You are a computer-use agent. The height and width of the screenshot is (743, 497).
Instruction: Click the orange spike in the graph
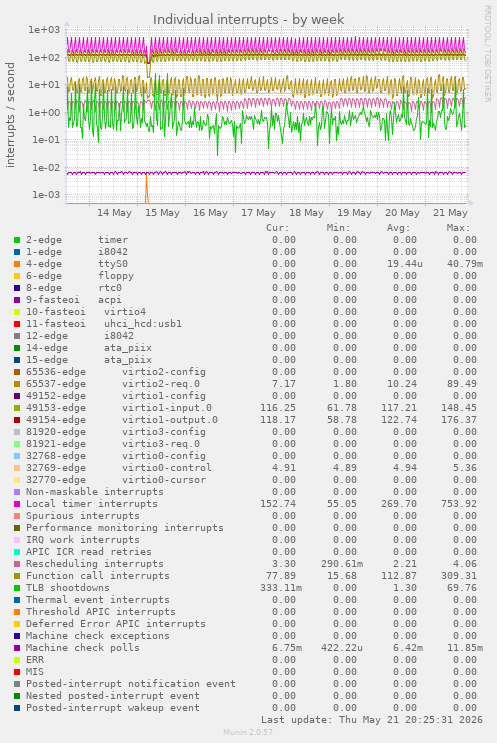click(146, 189)
